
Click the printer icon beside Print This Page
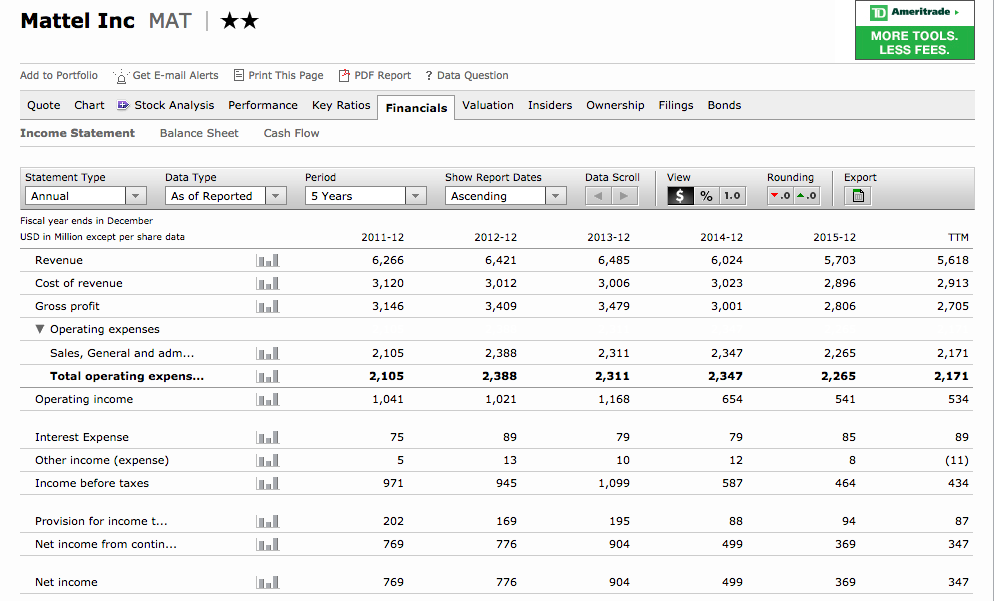pyautogui.click(x=239, y=75)
